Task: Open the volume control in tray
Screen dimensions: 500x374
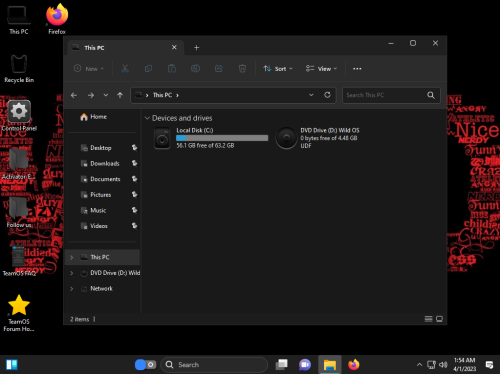Action: tap(443, 365)
